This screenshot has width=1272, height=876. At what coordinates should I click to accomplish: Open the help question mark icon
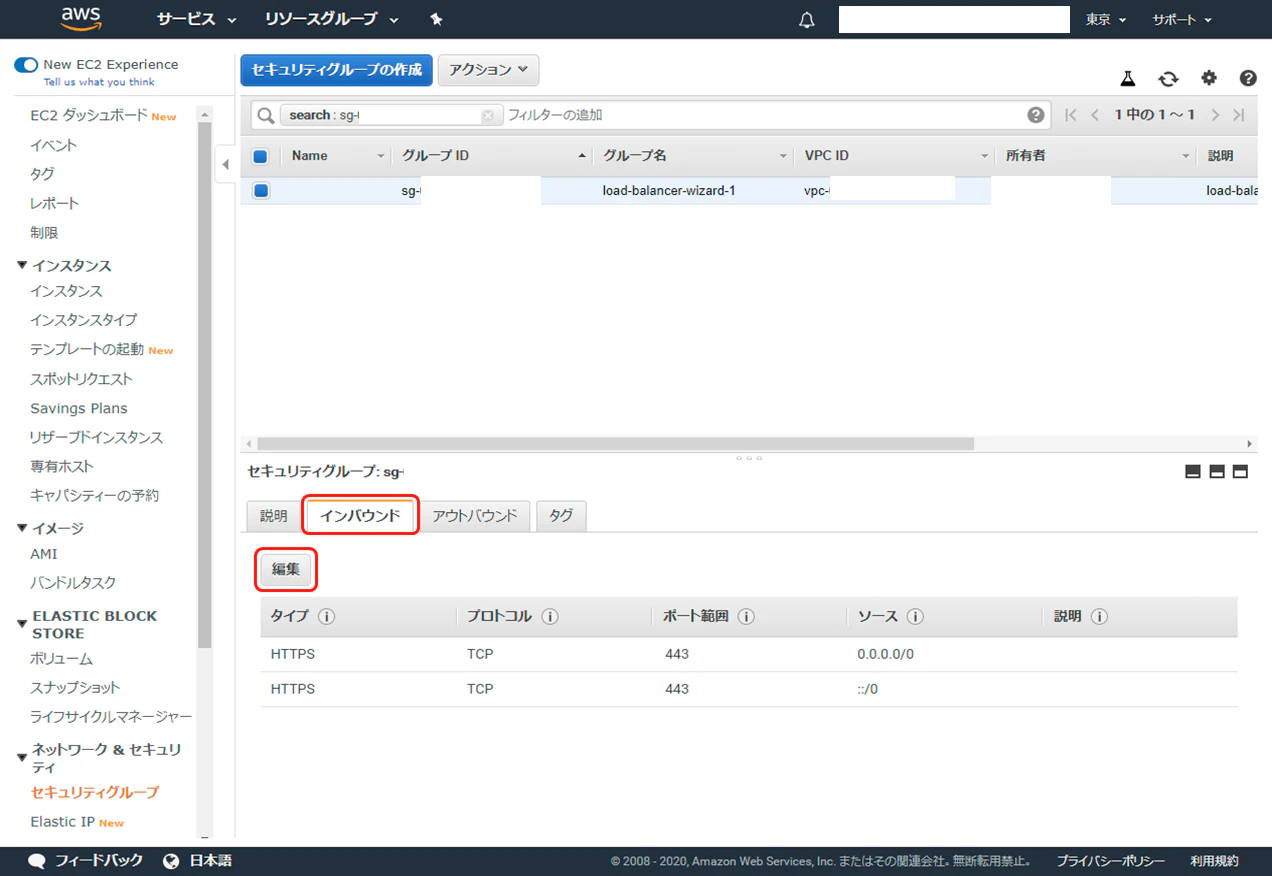pos(1248,78)
